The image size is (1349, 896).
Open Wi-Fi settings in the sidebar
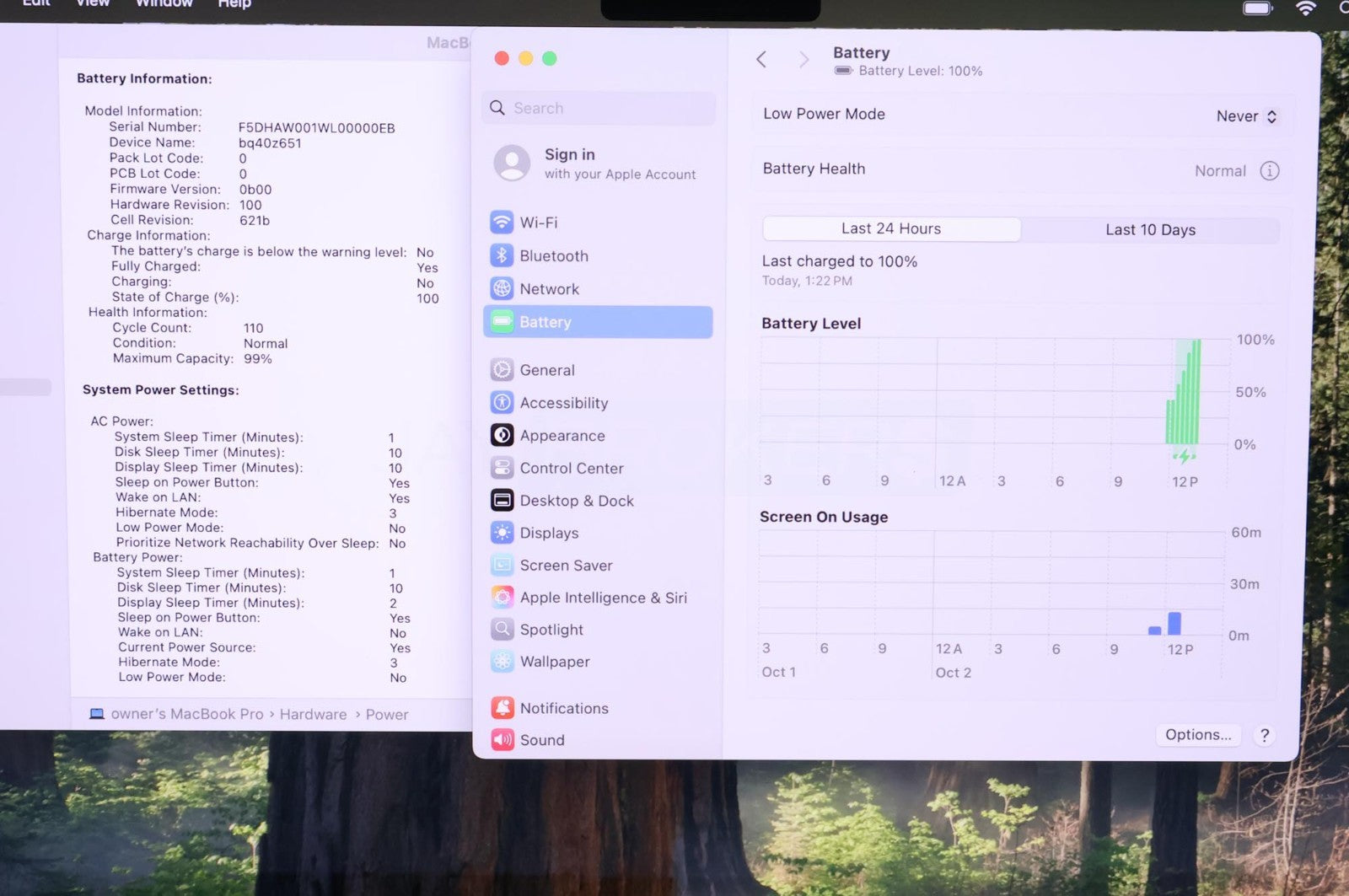(538, 223)
